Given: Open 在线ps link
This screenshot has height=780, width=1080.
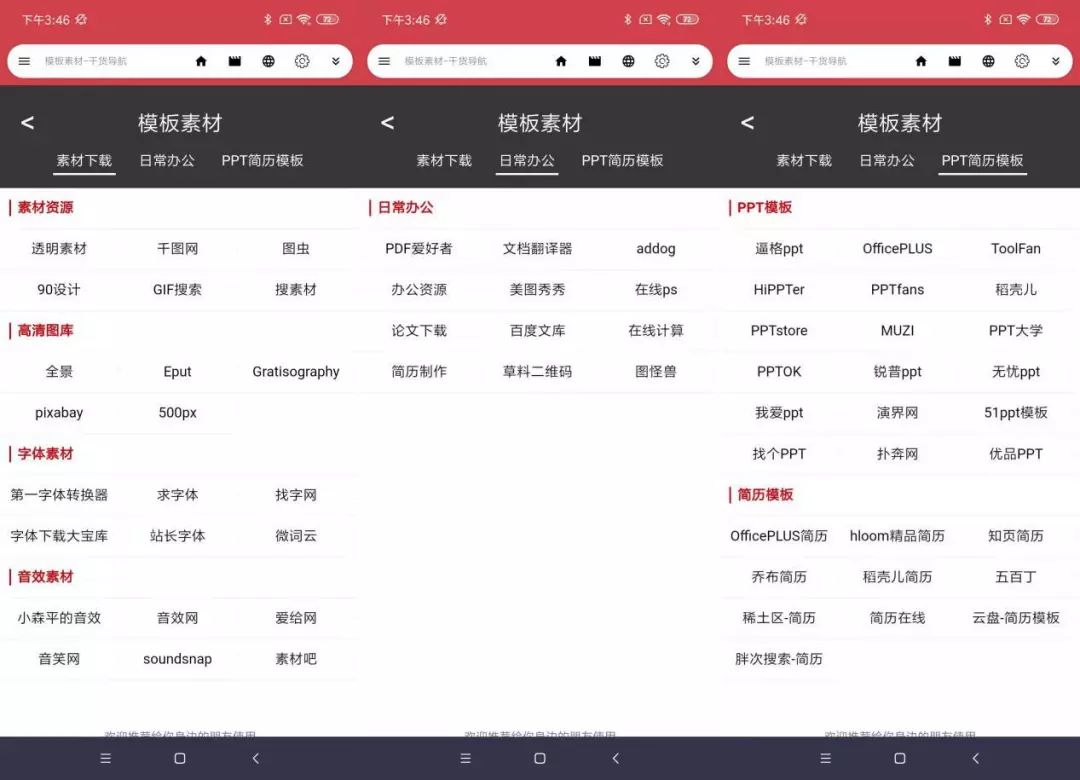Looking at the screenshot, I should click(x=656, y=289).
